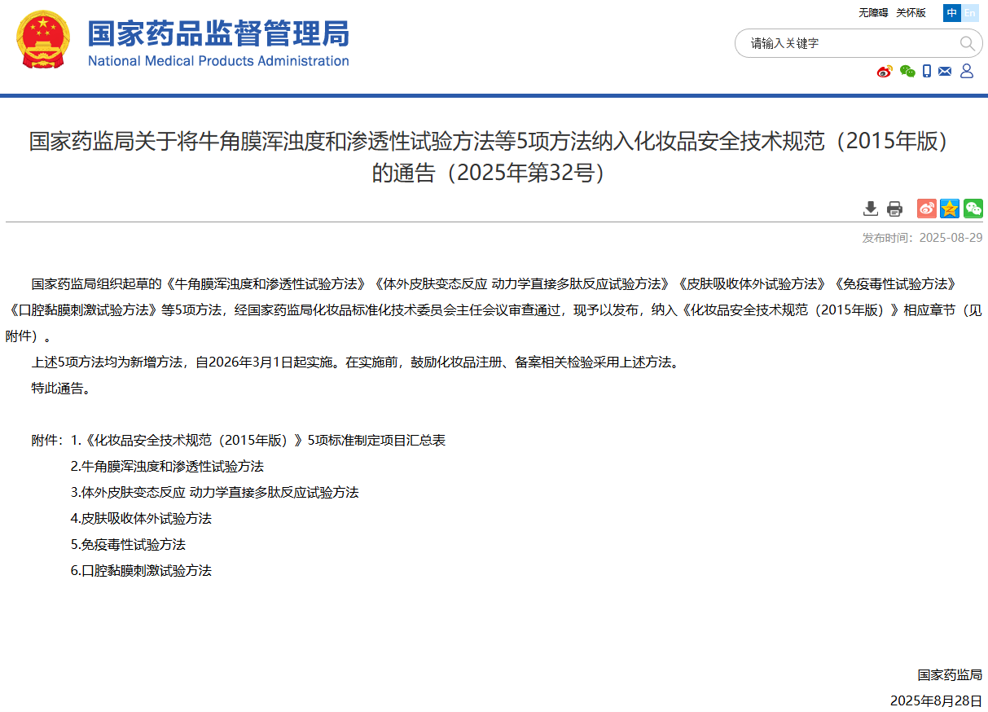Select En English language toggle
This screenshot has height=712, width=988.
pos(969,13)
